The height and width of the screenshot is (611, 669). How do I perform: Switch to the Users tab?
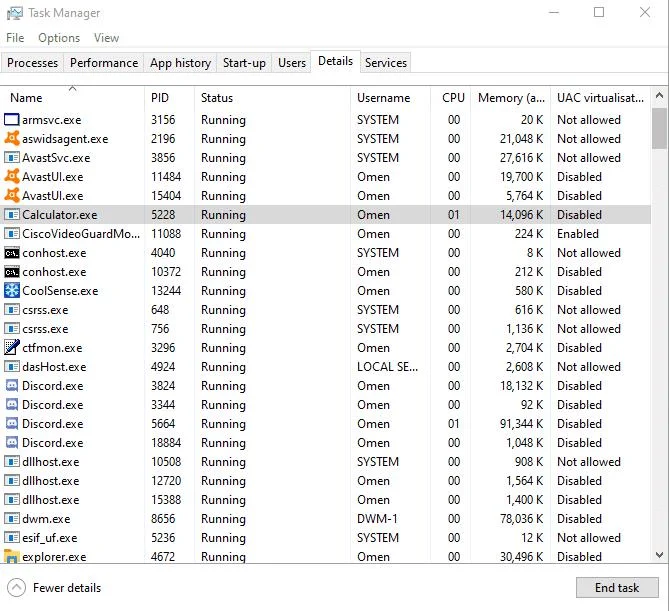(x=292, y=63)
